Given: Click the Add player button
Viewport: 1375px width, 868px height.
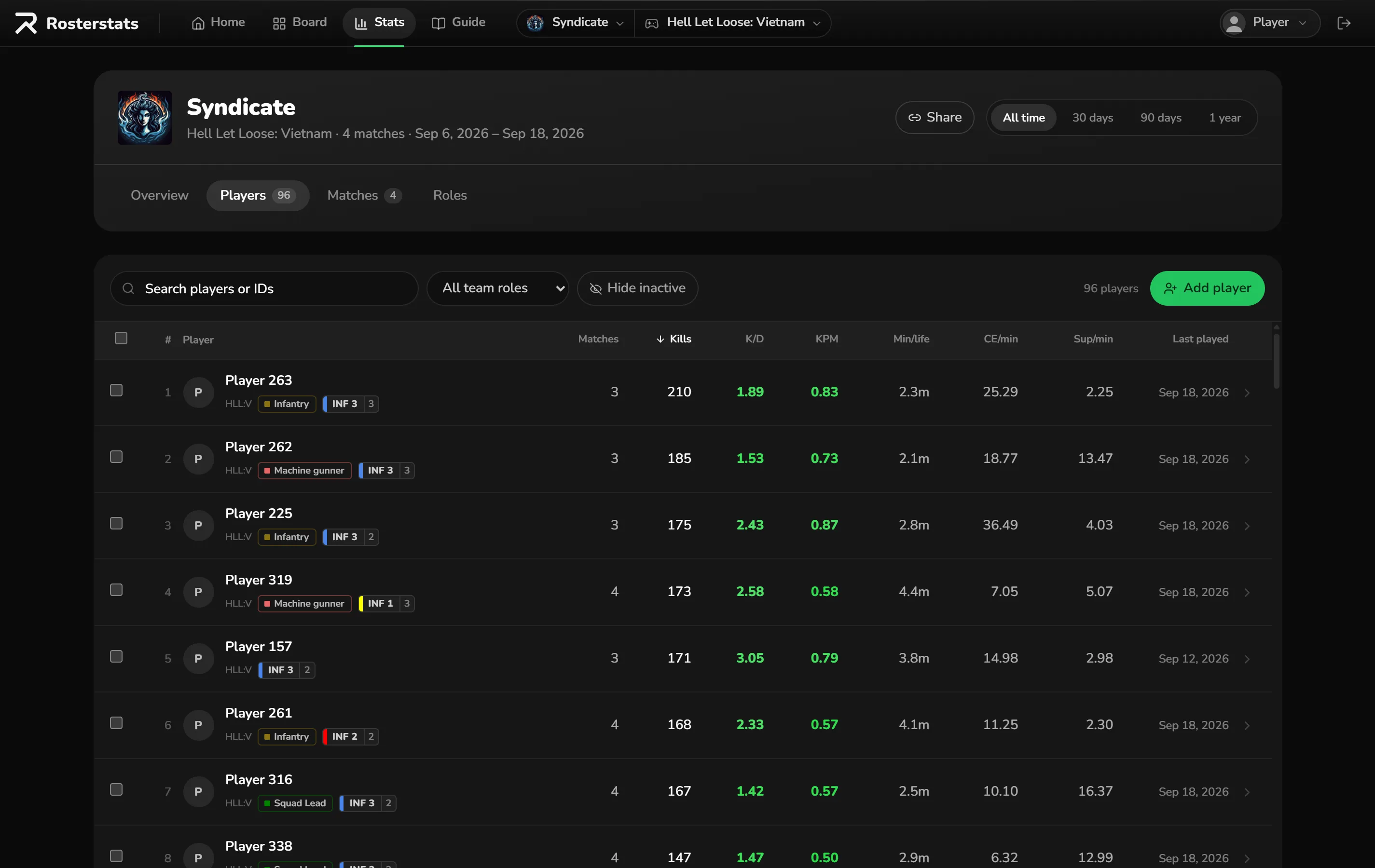Looking at the screenshot, I should pos(1207,288).
